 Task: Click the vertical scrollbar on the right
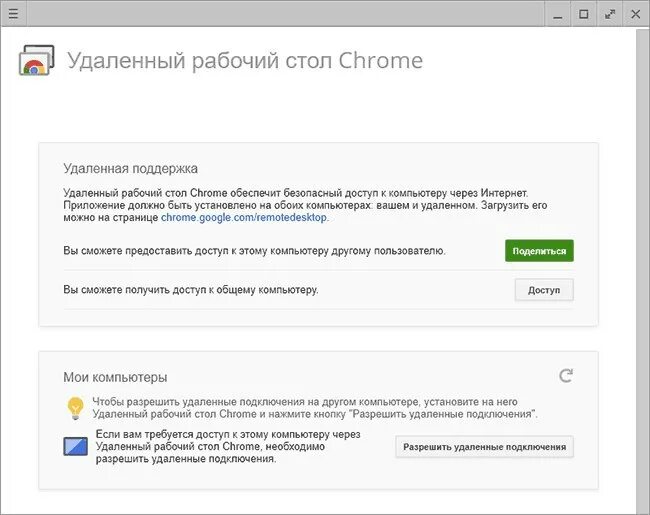(x=642, y=270)
